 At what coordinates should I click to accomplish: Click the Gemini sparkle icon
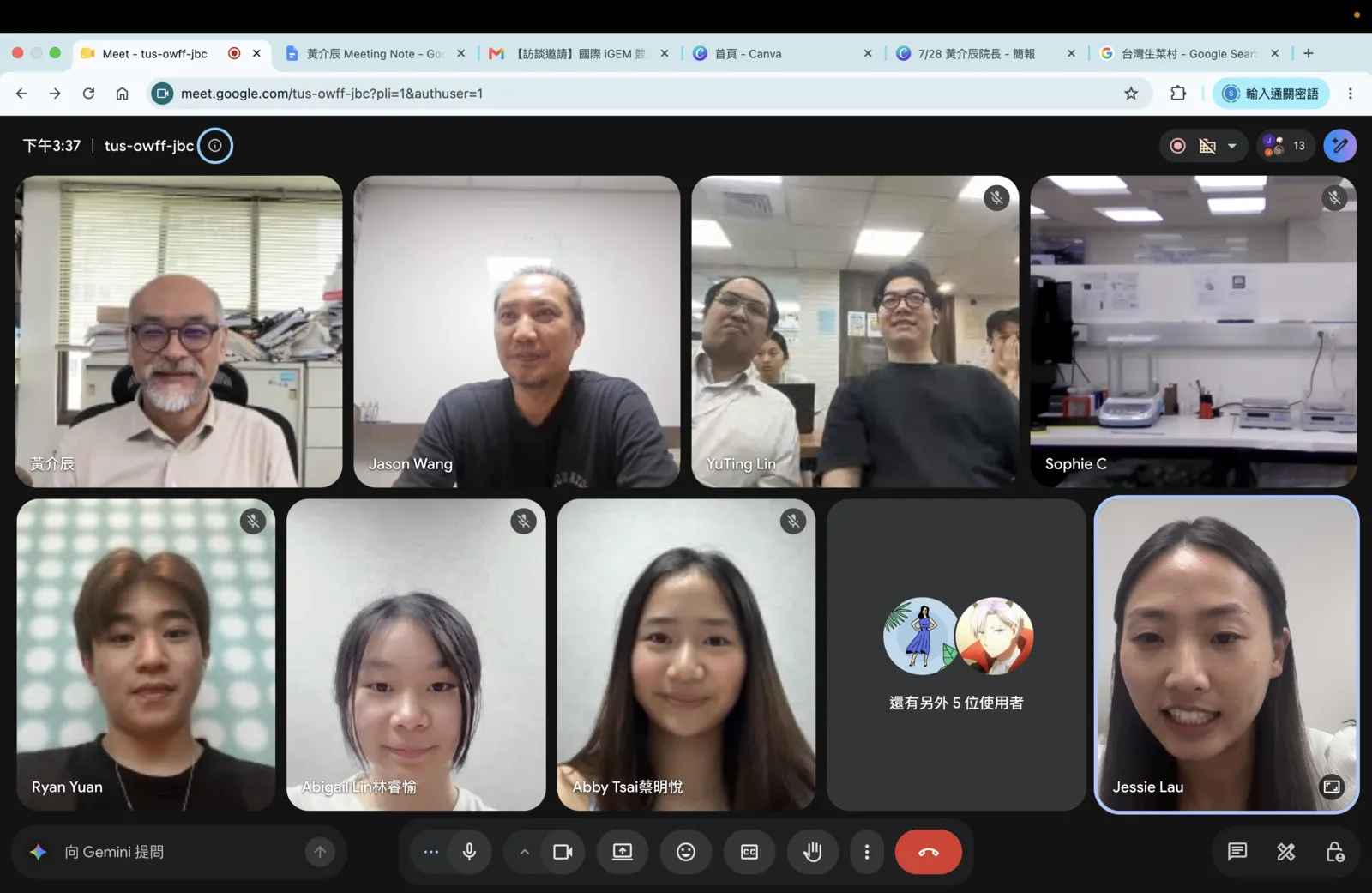pos(38,852)
